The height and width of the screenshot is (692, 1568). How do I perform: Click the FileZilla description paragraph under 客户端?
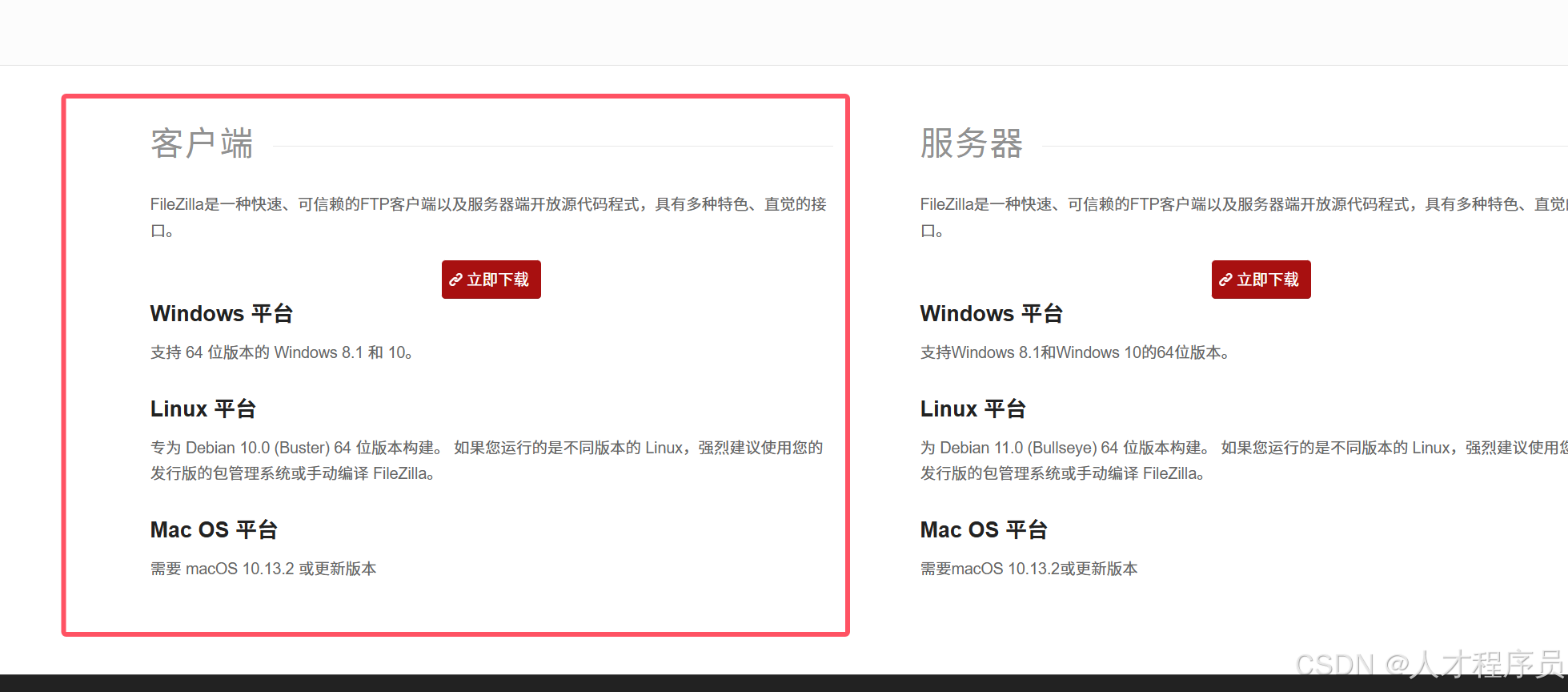click(x=488, y=217)
